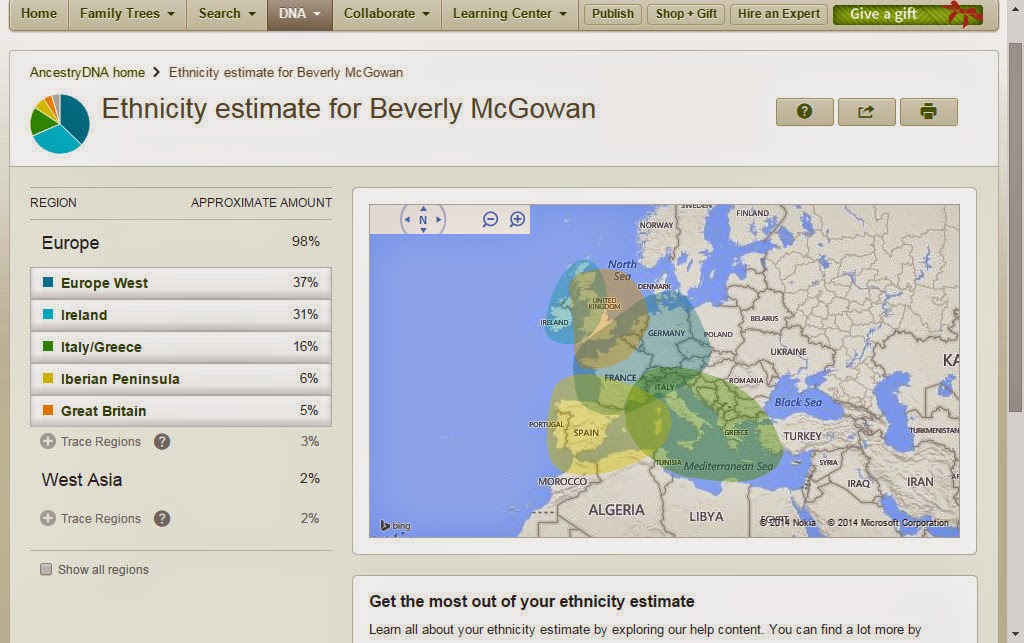Image resolution: width=1024 pixels, height=643 pixels.
Task: Click the Great Britain orange color swatch
Action: point(48,410)
